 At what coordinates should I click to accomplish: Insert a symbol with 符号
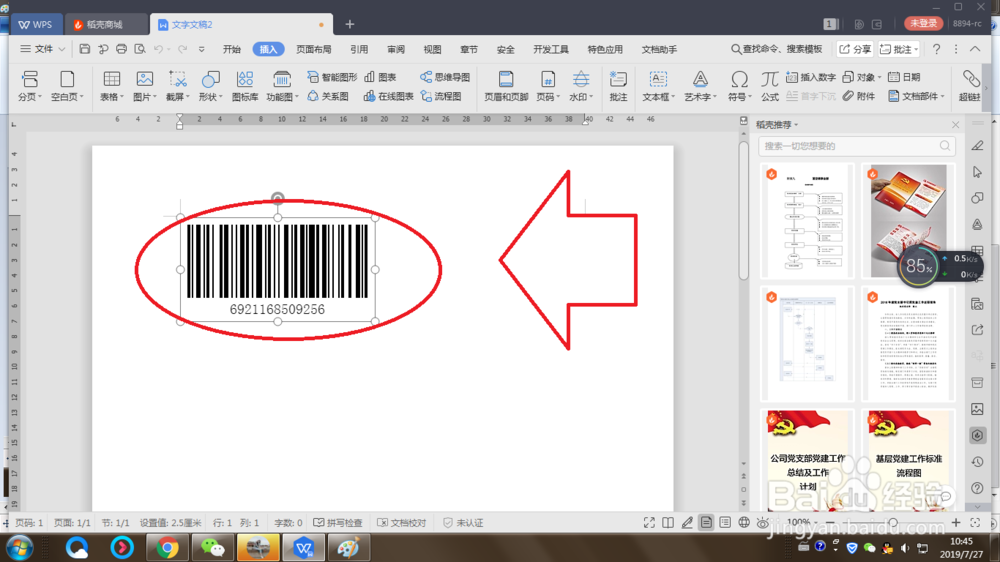[x=739, y=86]
